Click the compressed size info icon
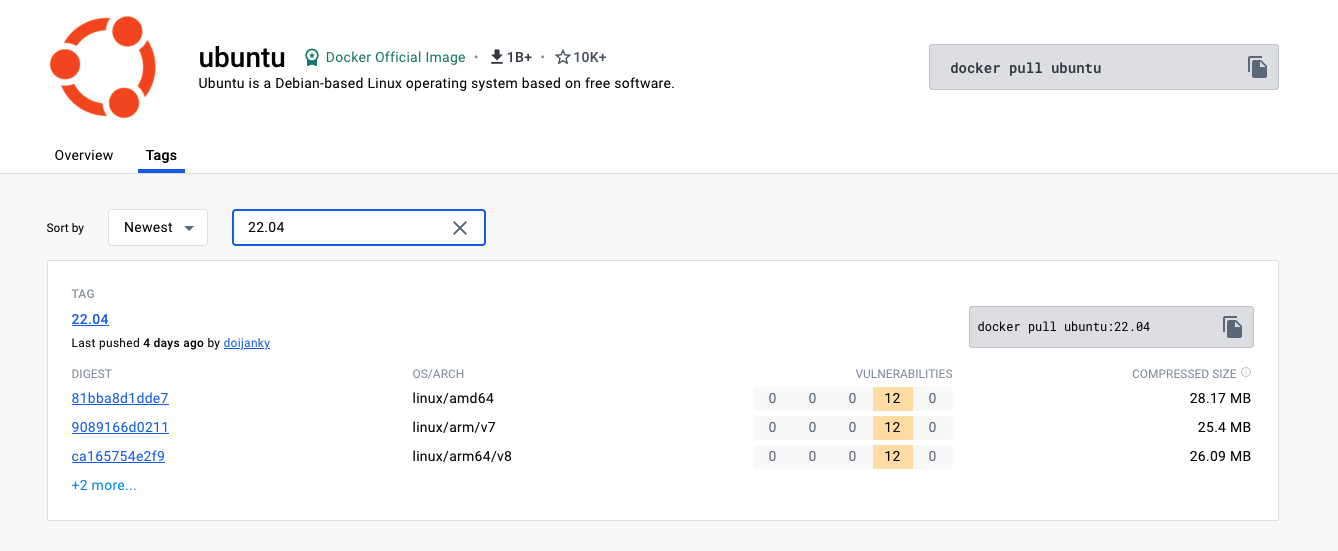 [1245, 373]
